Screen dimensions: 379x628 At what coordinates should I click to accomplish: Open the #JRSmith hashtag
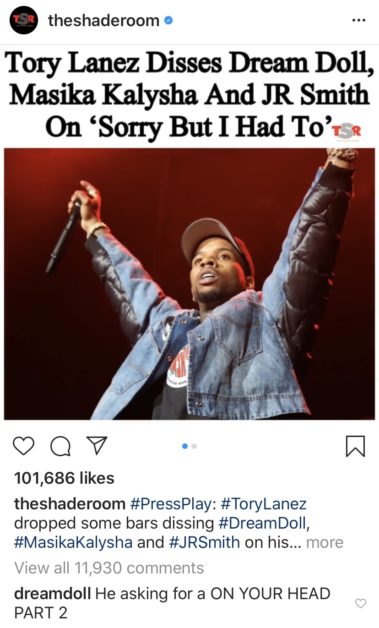(205, 543)
